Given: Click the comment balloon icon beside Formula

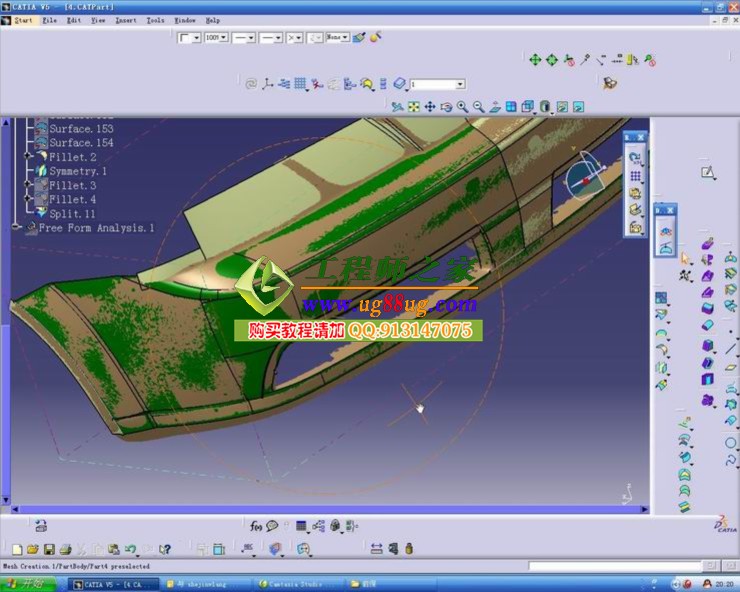Looking at the screenshot, I should tap(272, 525).
